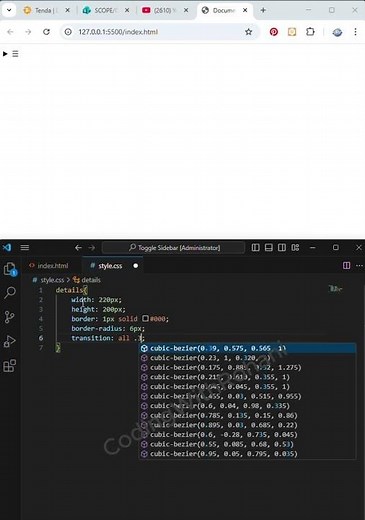Image resolution: width=365 pixels, height=520 pixels.
Task: Open Chrome profile avatar
Action: (x=337, y=32)
